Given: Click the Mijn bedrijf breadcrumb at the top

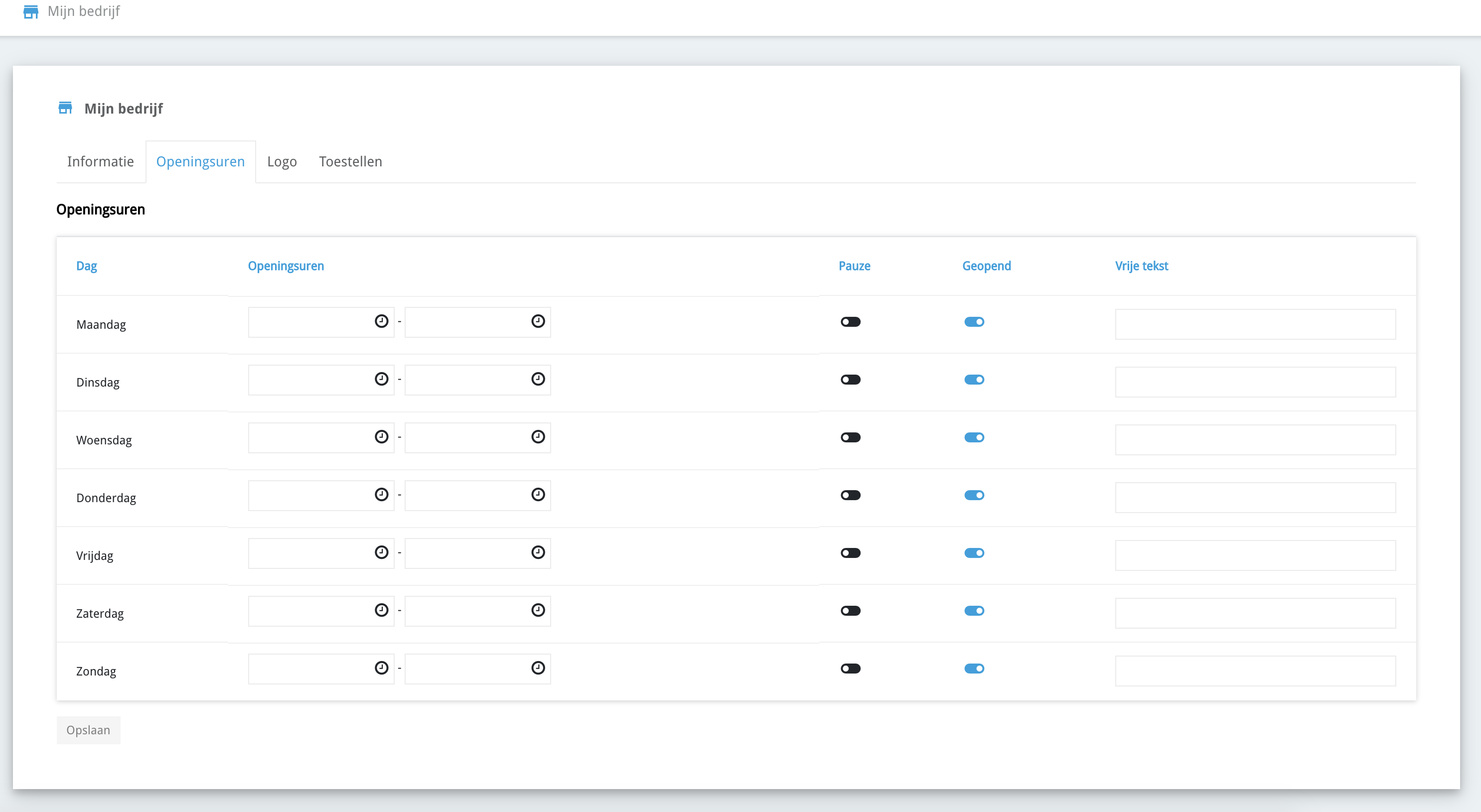Looking at the screenshot, I should [x=83, y=11].
